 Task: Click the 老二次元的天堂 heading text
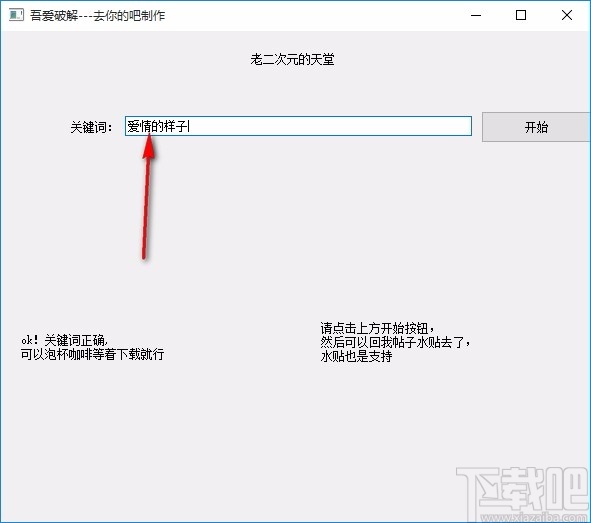292,60
